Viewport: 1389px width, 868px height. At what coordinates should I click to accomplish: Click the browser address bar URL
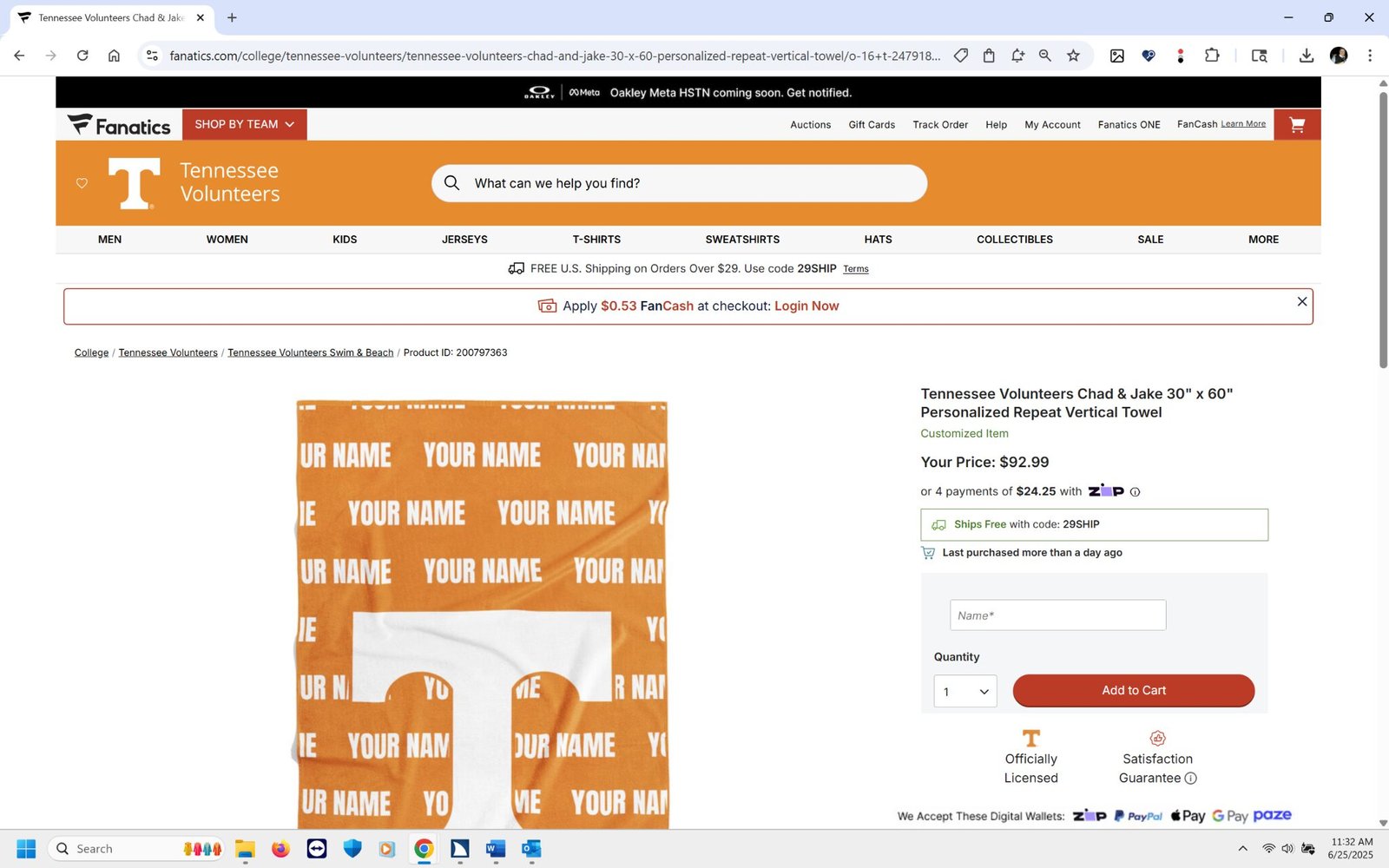click(555, 56)
